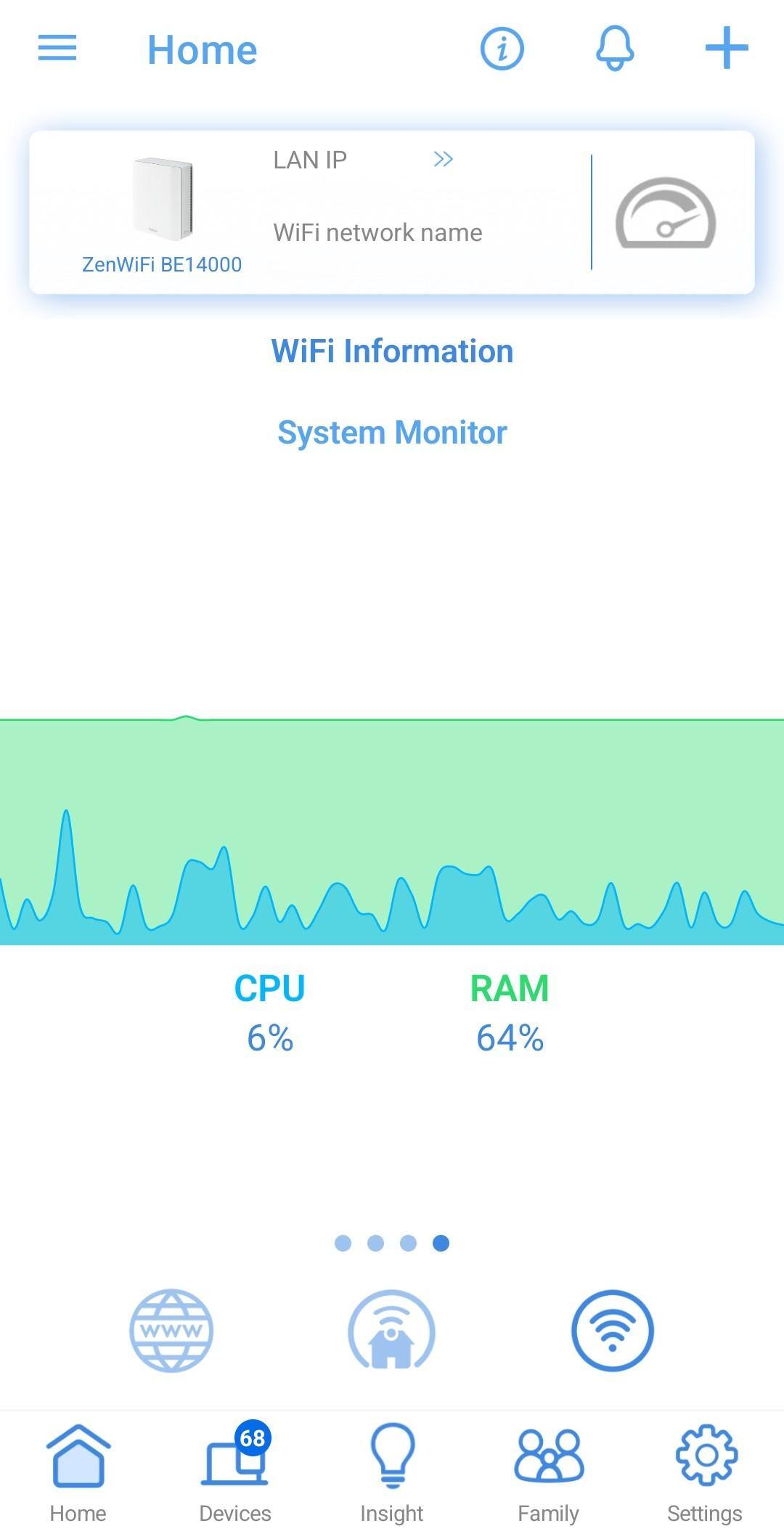Select the first page indicator dot
Screen dimensions: 784x1534
[343, 1244]
